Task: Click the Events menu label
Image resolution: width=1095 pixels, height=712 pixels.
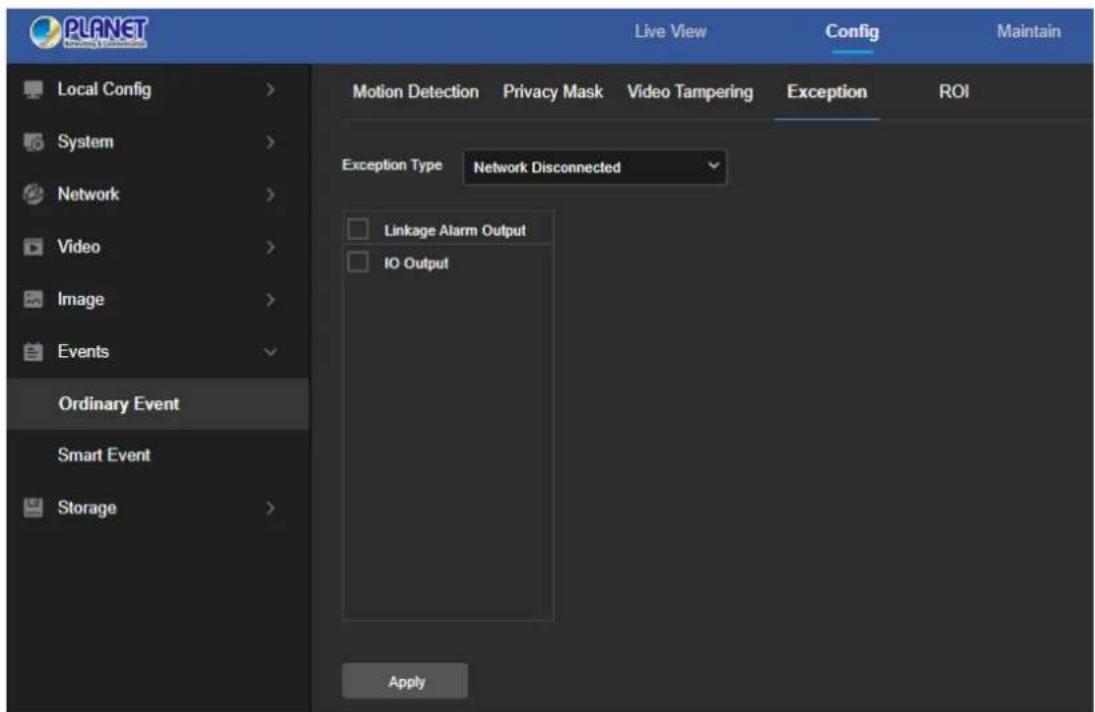Action: (83, 351)
